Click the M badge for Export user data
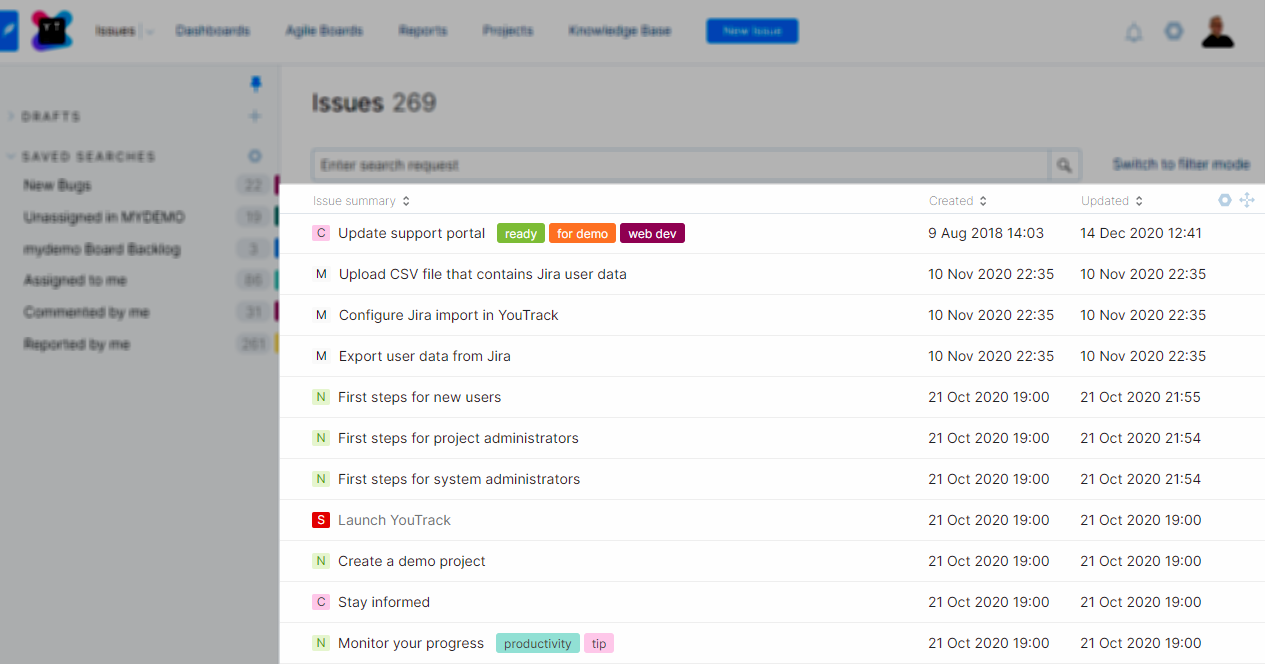The image size is (1265, 664). point(321,356)
